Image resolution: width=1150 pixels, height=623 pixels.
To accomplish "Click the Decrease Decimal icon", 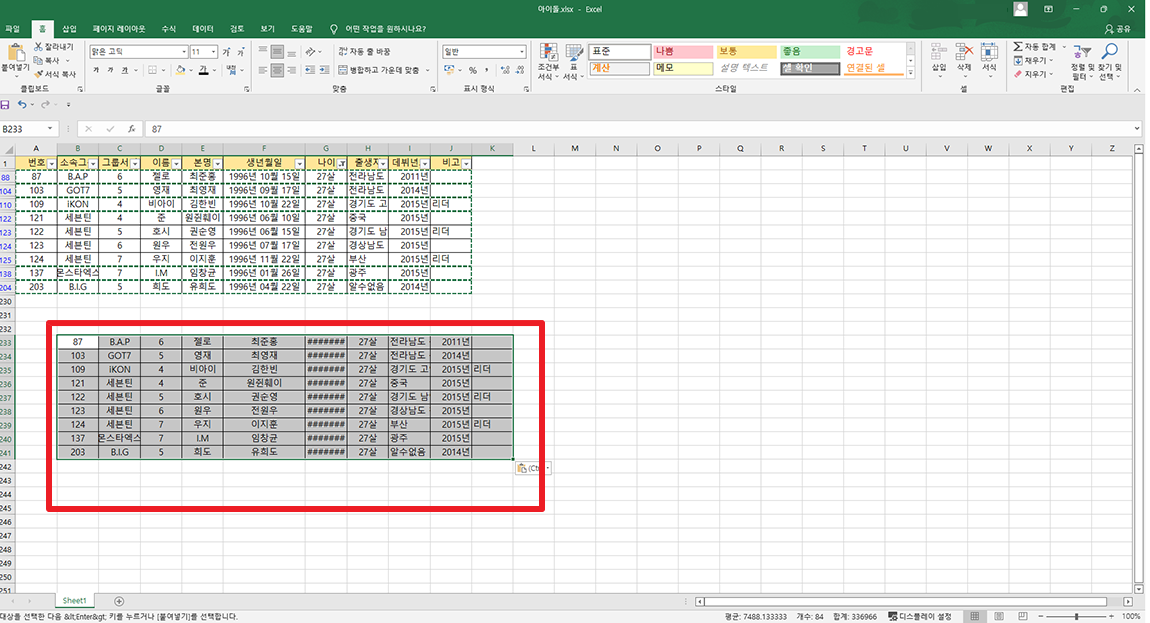I will click(x=520, y=70).
